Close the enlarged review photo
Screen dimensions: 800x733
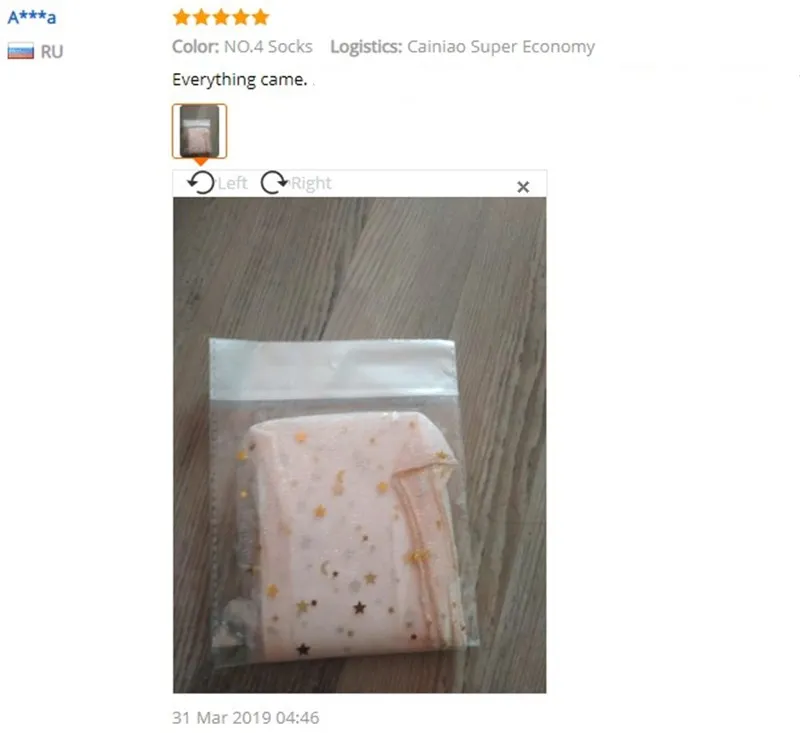(x=523, y=187)
